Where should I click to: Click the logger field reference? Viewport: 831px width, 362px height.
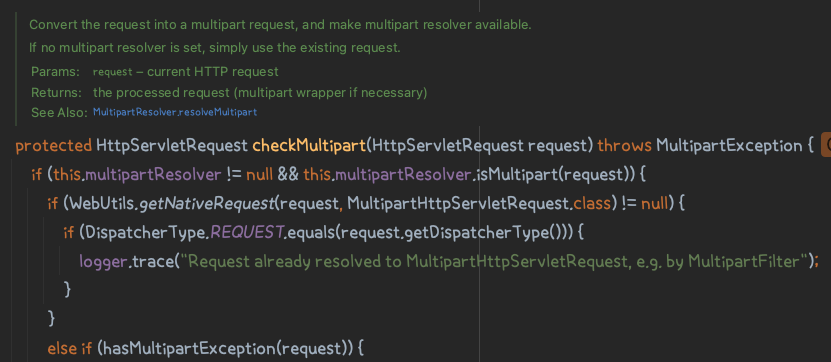[103, 261]
